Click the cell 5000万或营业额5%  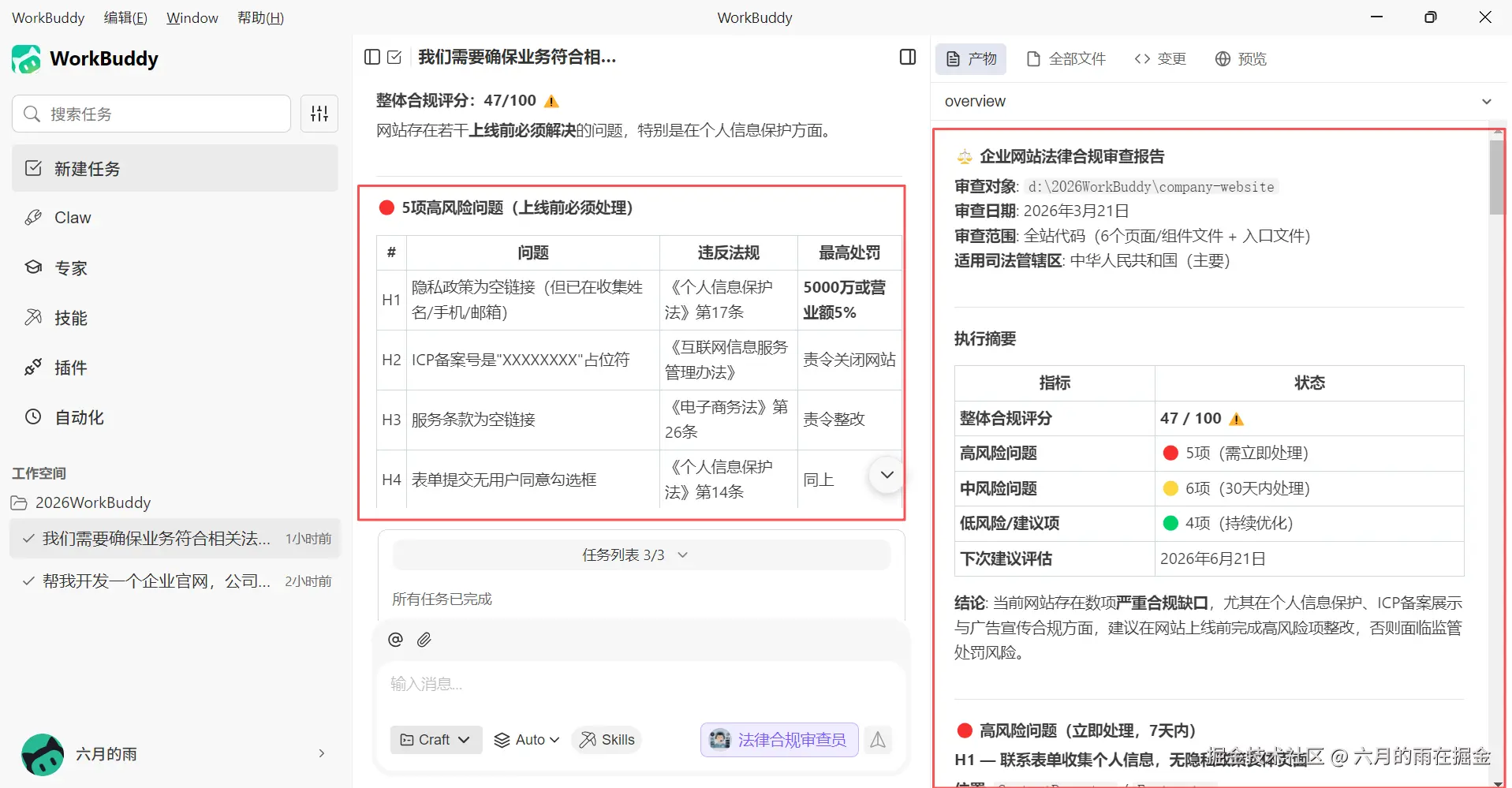click(x=849, y=300)
